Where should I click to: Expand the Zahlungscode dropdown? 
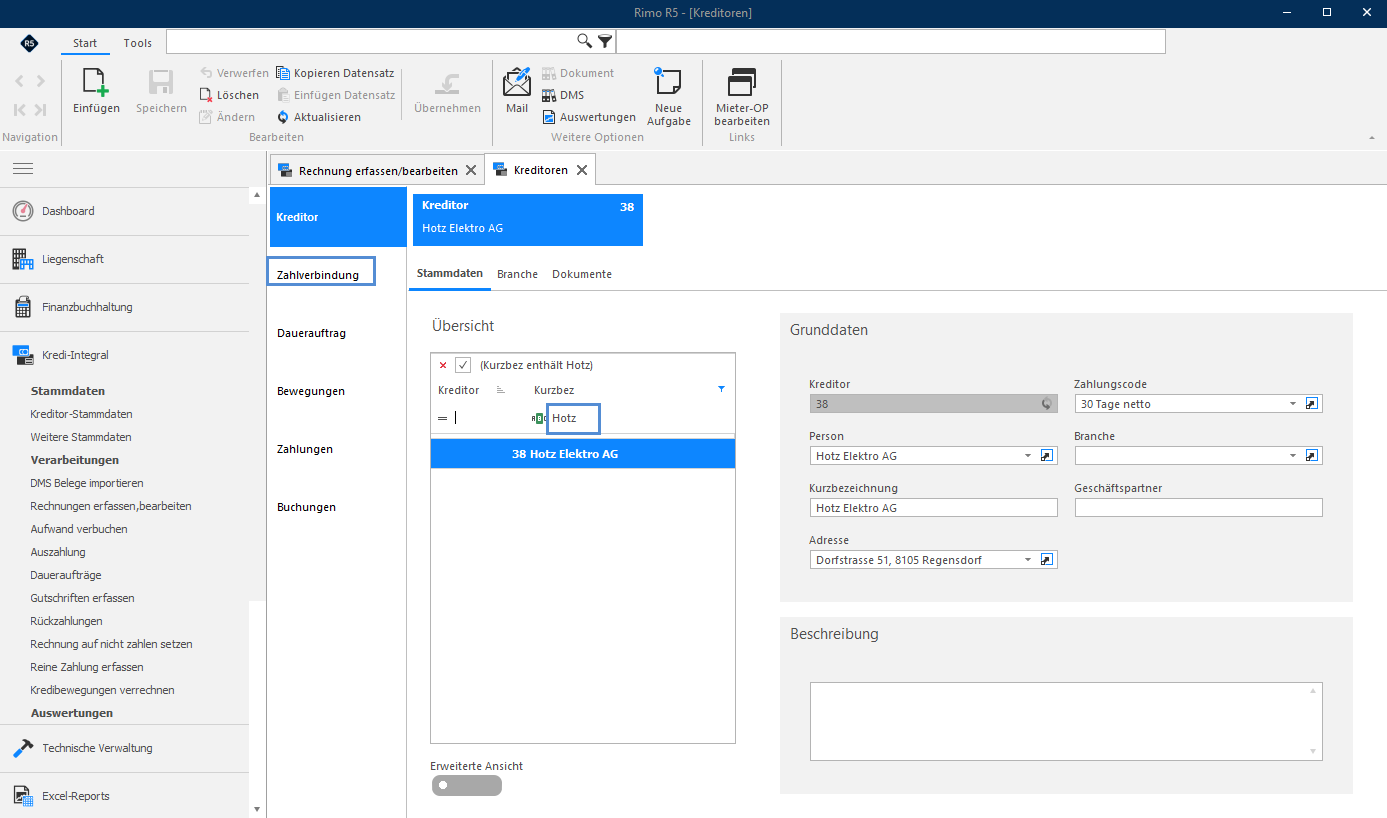(x=1292, y=404)
